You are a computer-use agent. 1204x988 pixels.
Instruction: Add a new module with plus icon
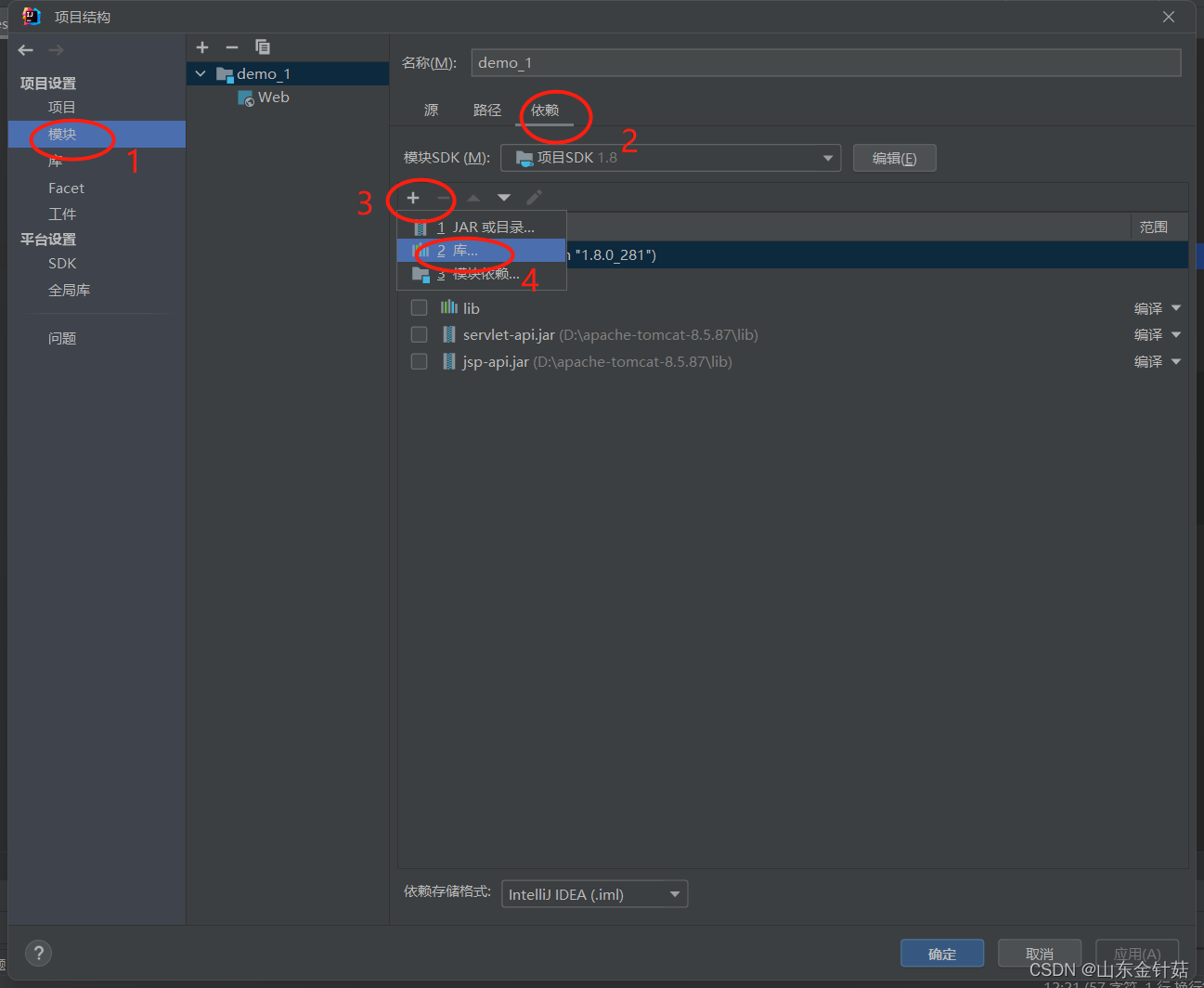click(x=202, y=47)
